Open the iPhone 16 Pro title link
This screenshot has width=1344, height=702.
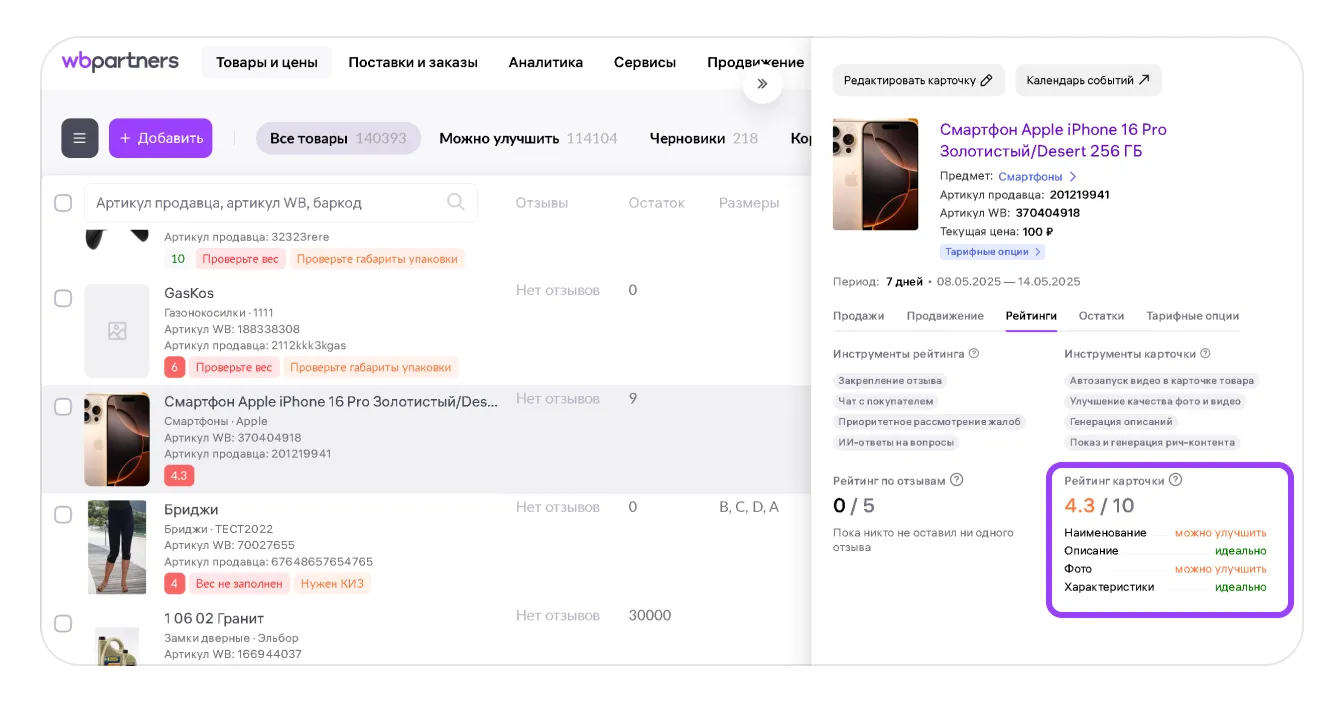tap(1053, 140)
